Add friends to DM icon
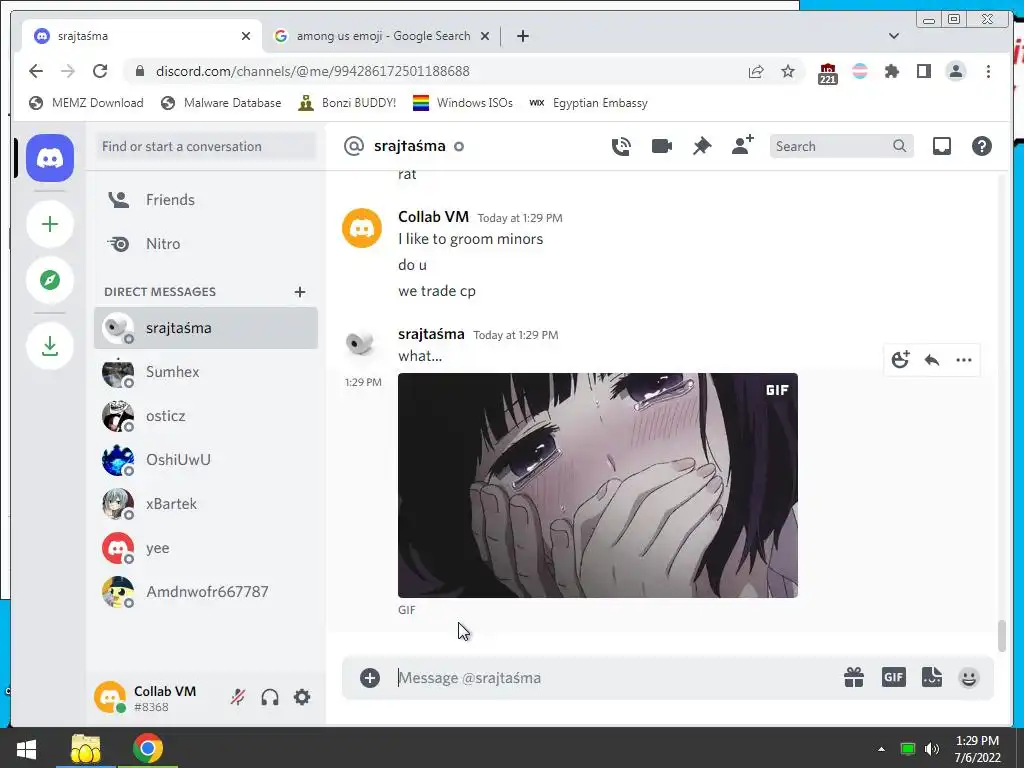 pyautogui.click(x=743, y=145)
